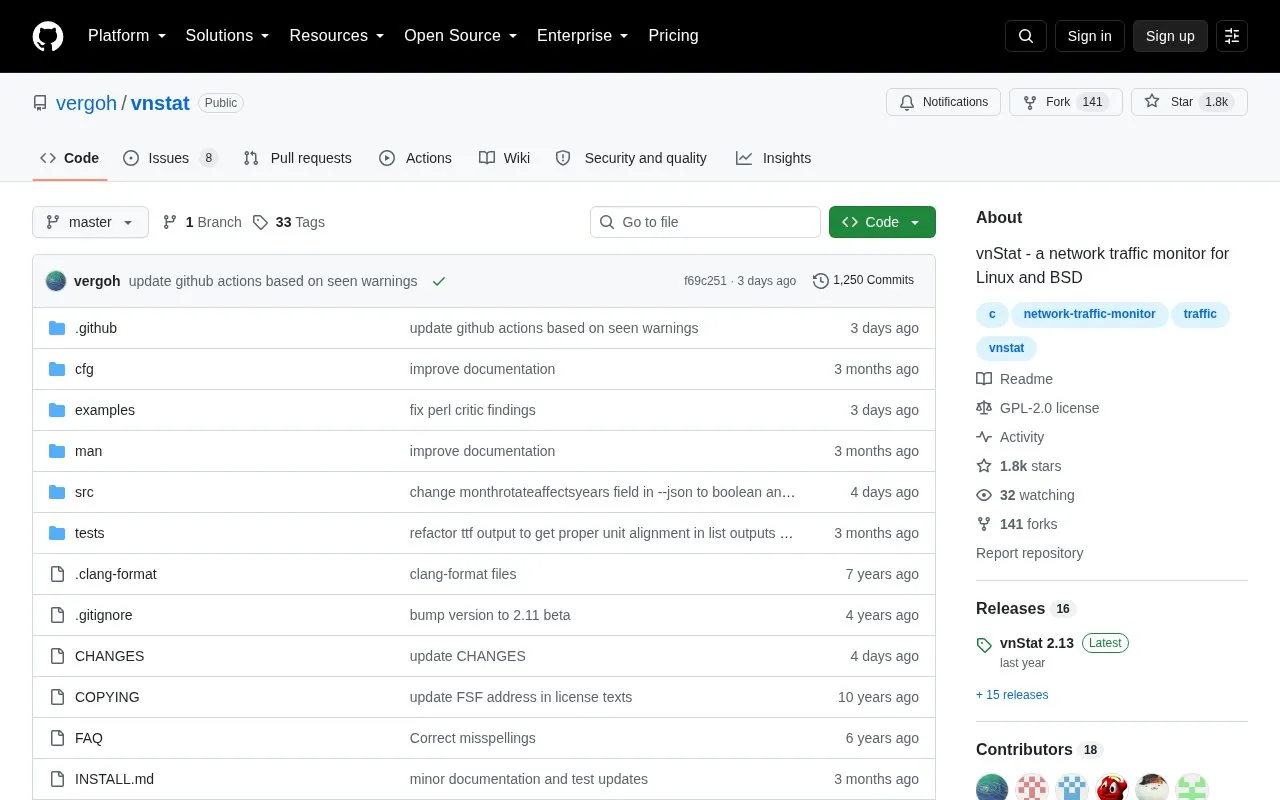Open 'bump version to 2.11 beta' commit
The width and height of the screenshot is (1280, 800).
490,615
